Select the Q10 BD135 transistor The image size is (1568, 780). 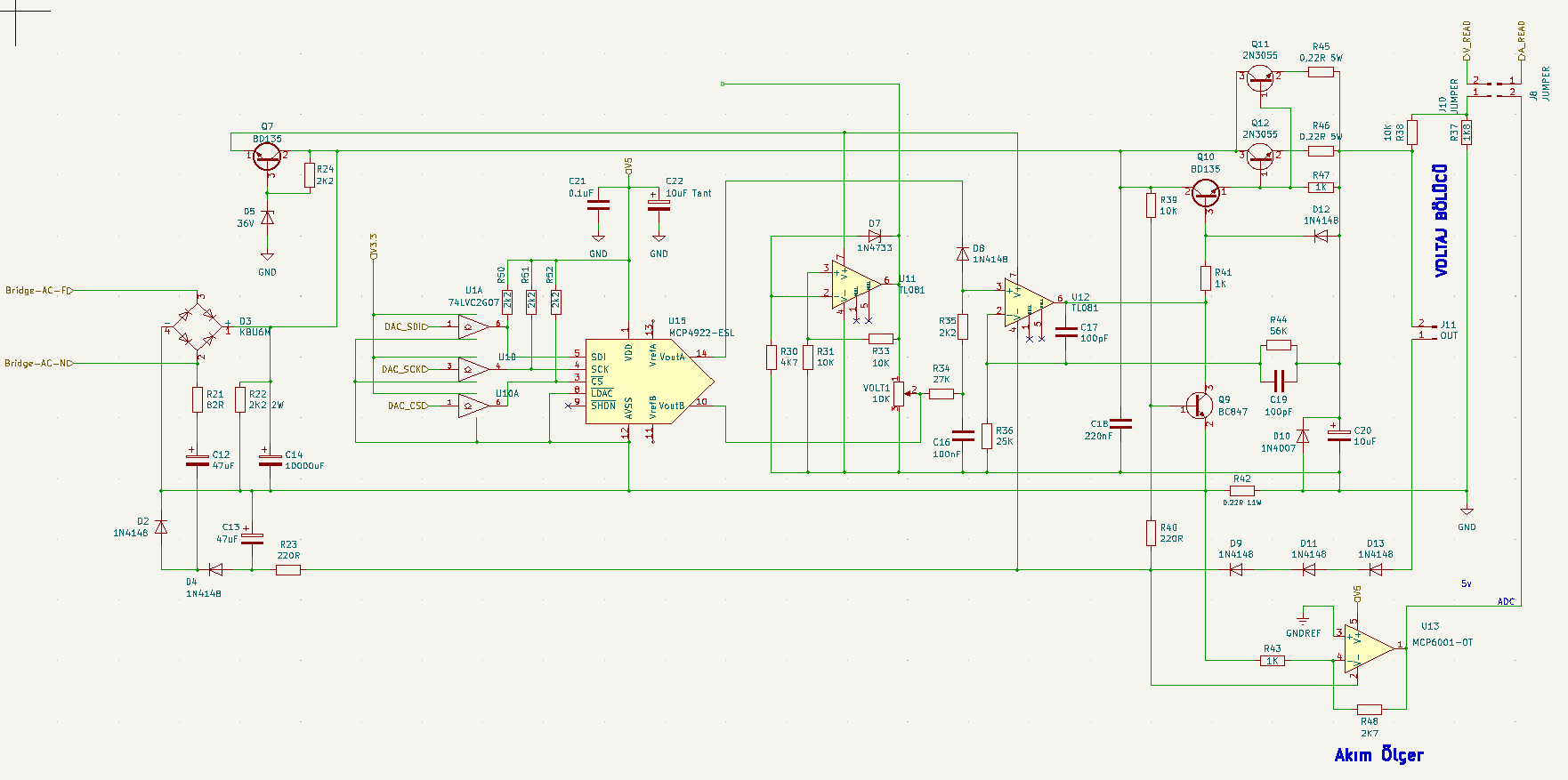1206,191
